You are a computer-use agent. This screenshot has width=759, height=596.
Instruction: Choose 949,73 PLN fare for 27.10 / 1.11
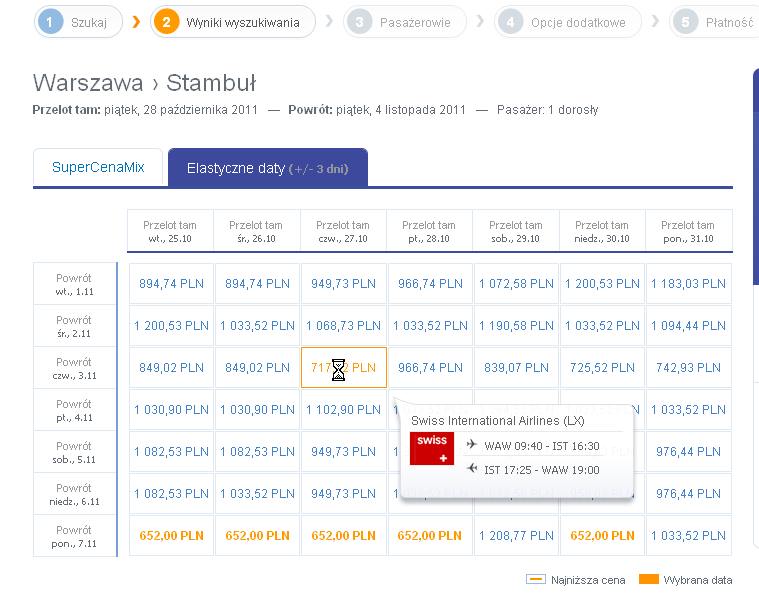pos(344,284)
